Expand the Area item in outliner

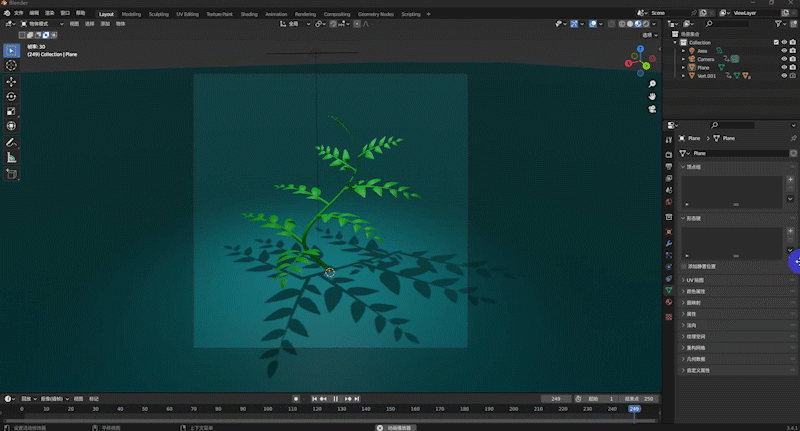pos(683,51)
